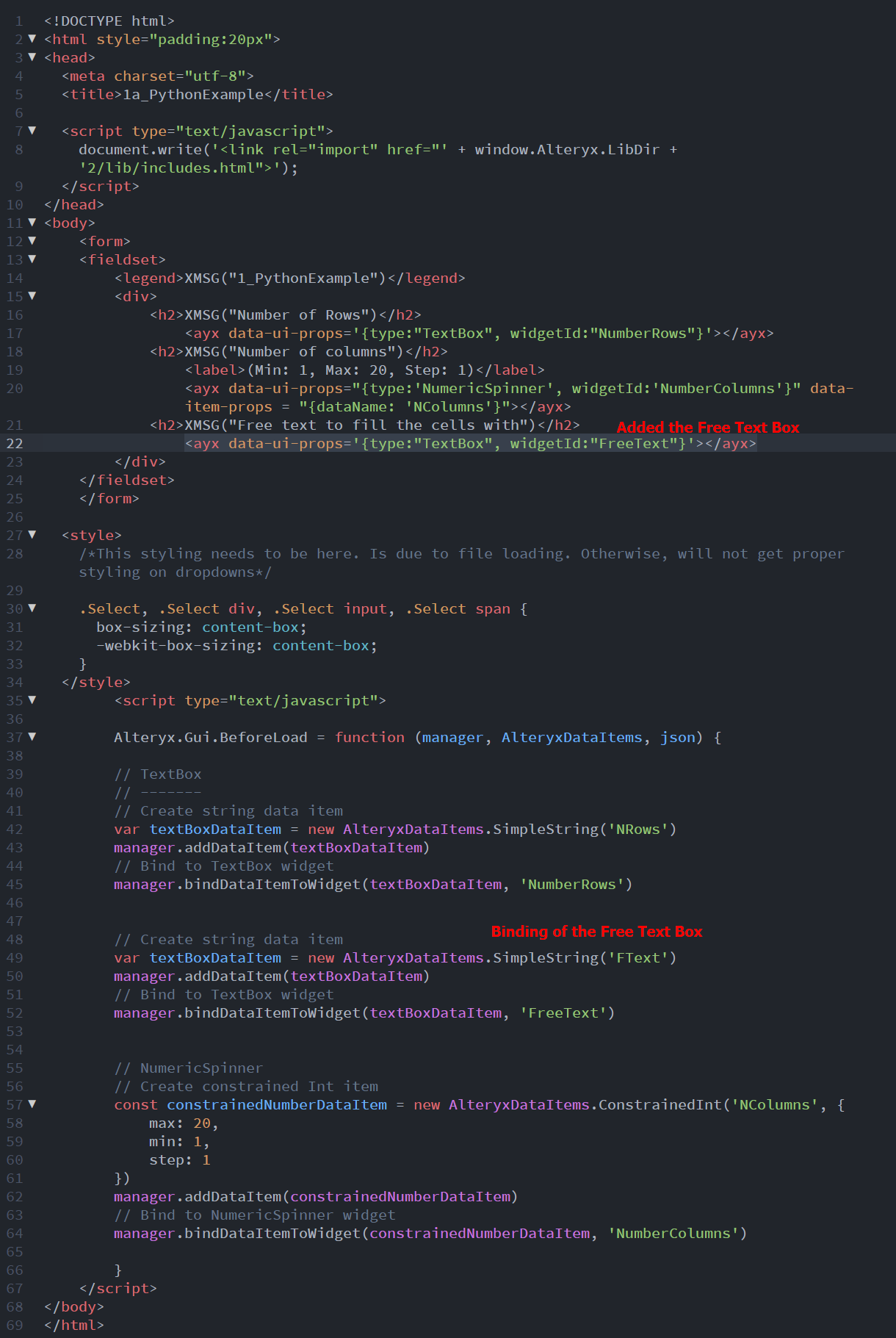
Task: Click the title text 1a_PythonExample
Action: [193, 94]
